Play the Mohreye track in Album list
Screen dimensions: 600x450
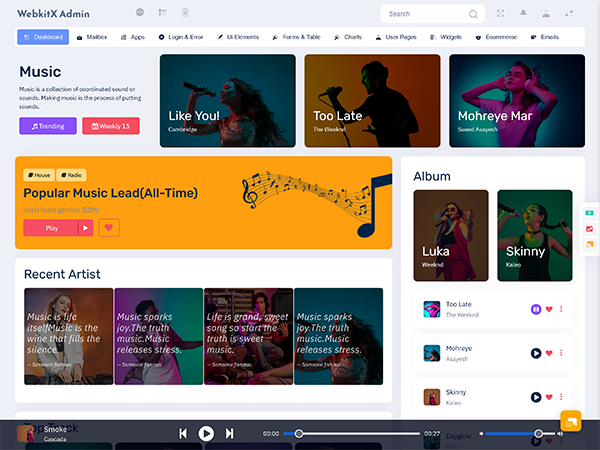pos(536,353)
